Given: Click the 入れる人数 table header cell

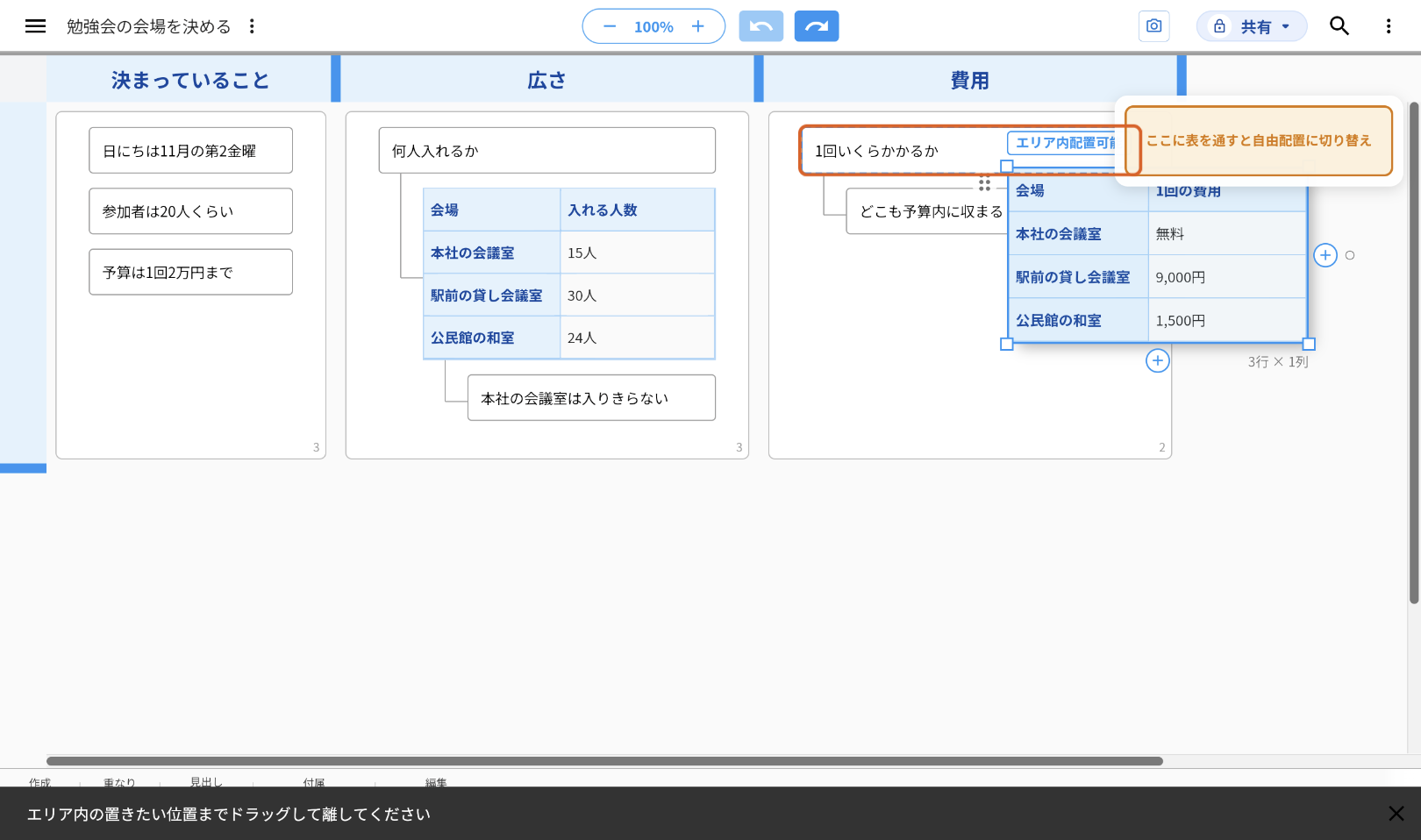Looking at the screenshot, I should click(637, 210).
